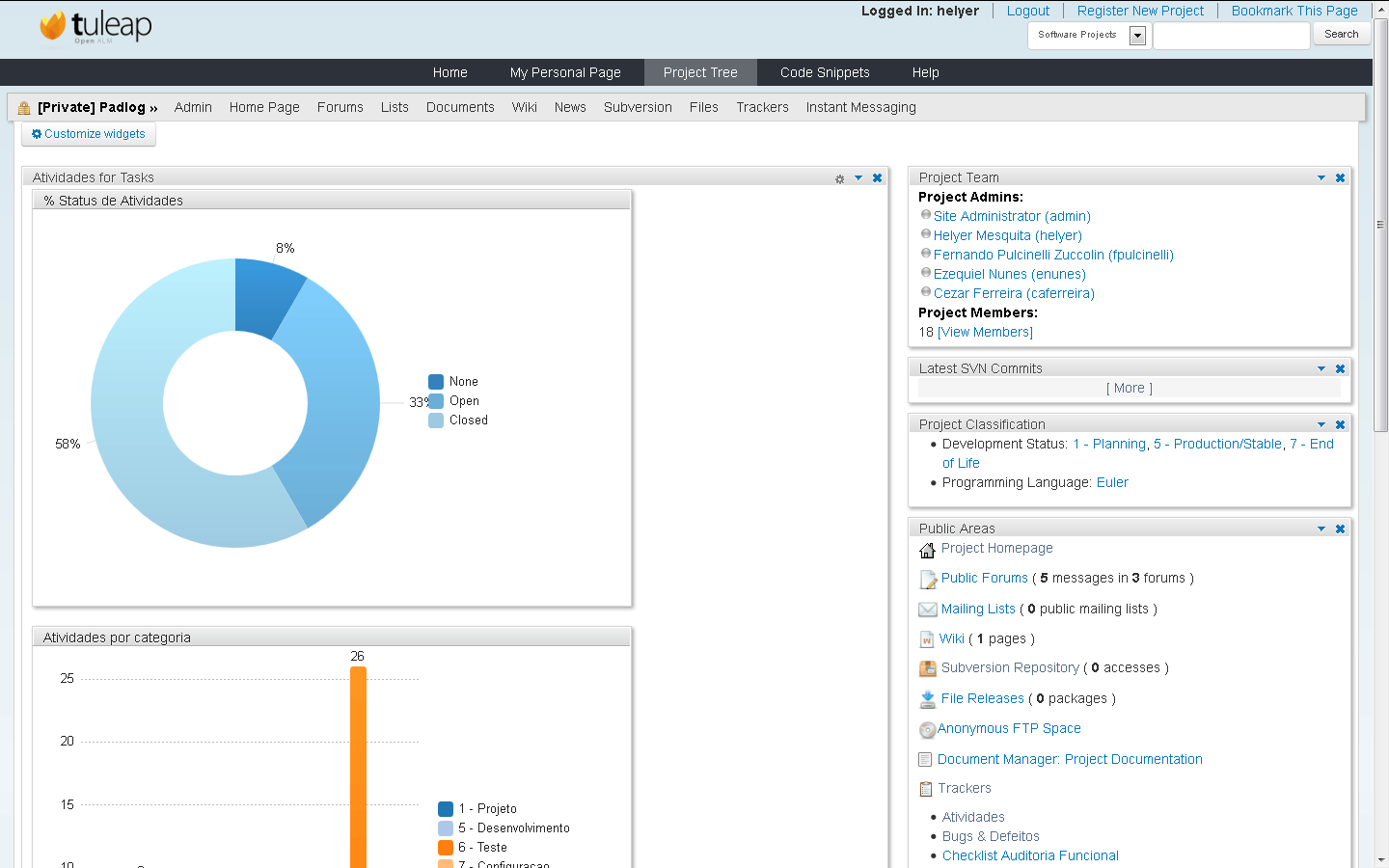
Task: Open Code Snippets in main menu
Action: tap(825, 72)
